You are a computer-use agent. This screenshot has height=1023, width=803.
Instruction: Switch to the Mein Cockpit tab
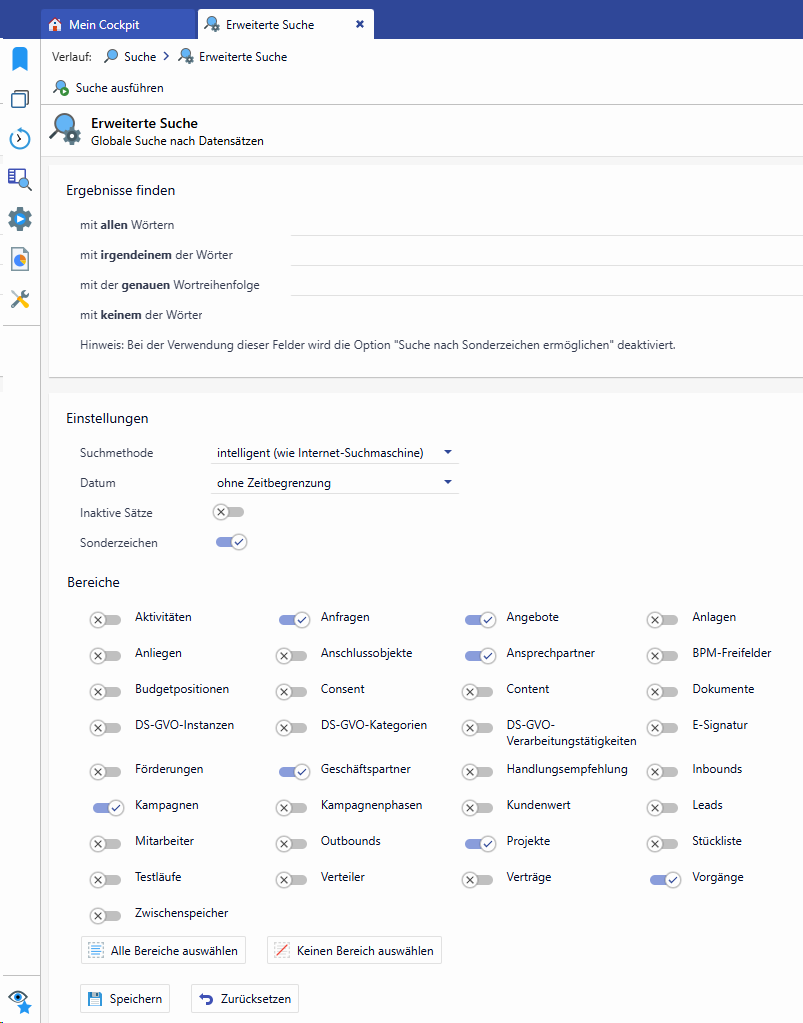click(118, 24)
